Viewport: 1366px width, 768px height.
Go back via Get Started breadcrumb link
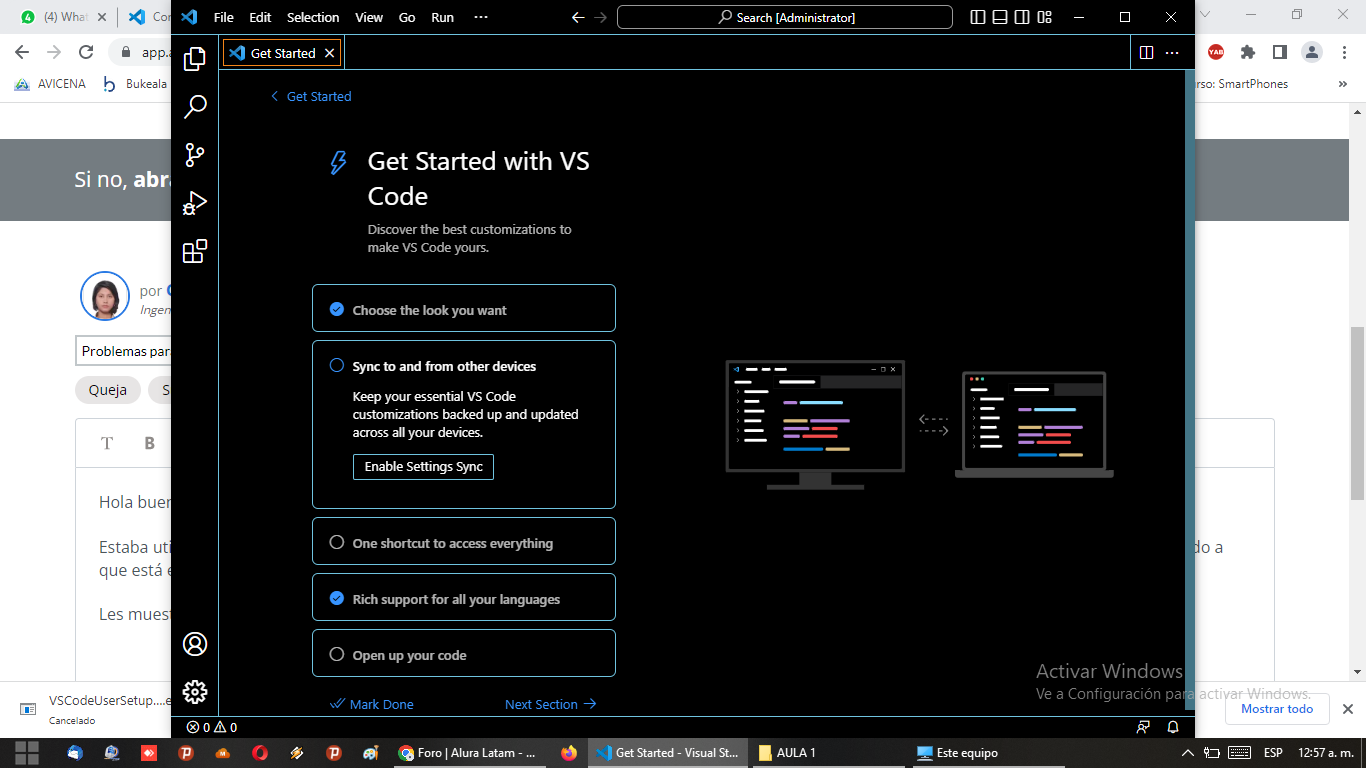pos(311,96)
